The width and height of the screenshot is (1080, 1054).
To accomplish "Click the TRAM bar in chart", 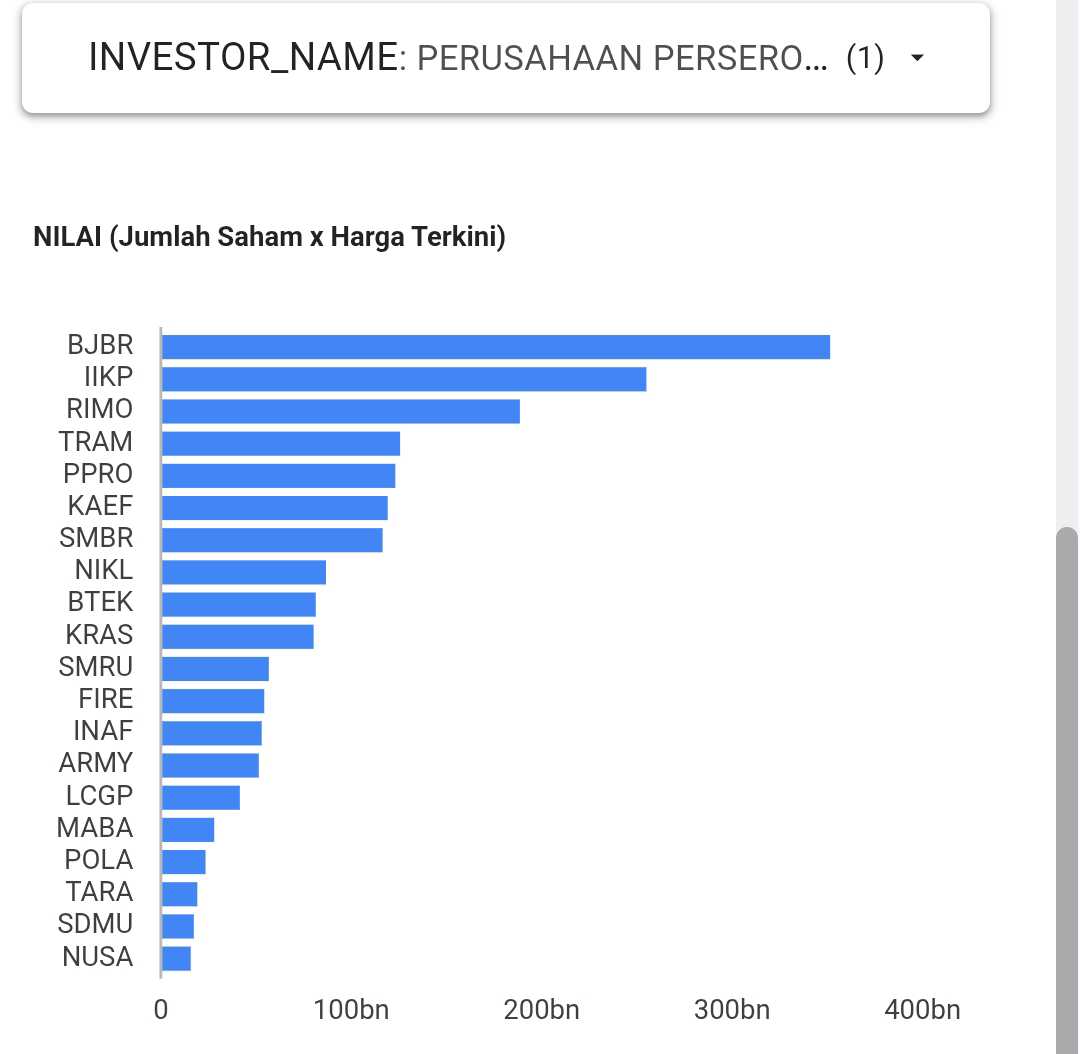I will coord(280,443).
